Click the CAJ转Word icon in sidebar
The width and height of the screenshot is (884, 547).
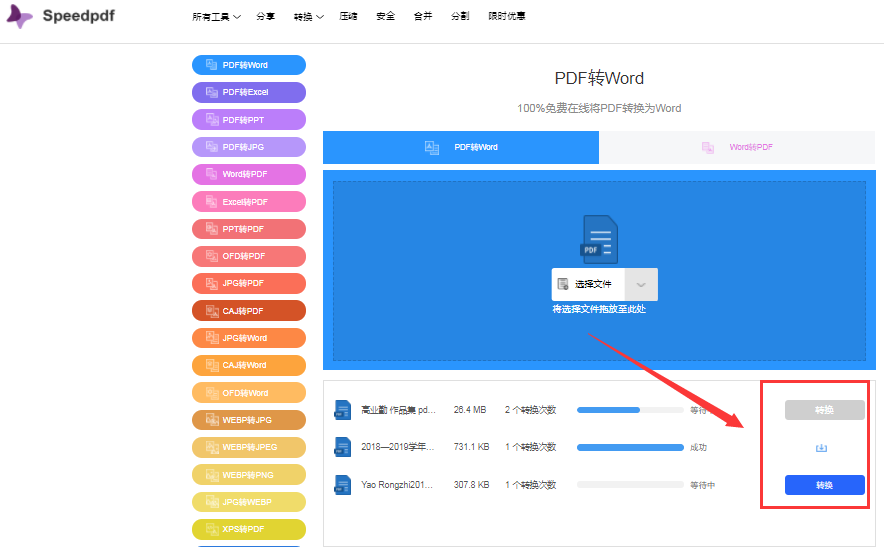[x=211, y=365]
